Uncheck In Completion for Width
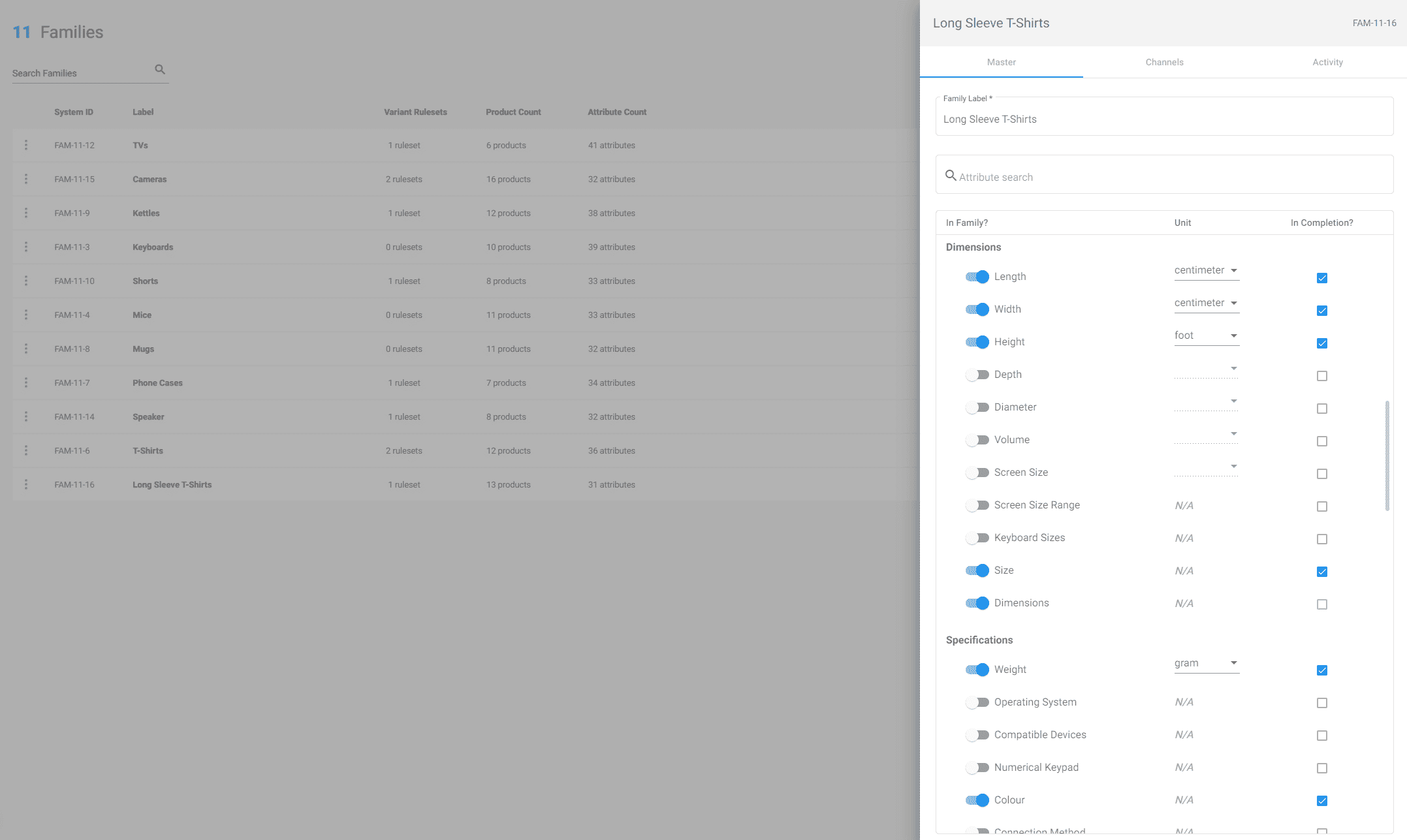Image resolution: width=1407 pixels, height=840 pixels. 1322,311
